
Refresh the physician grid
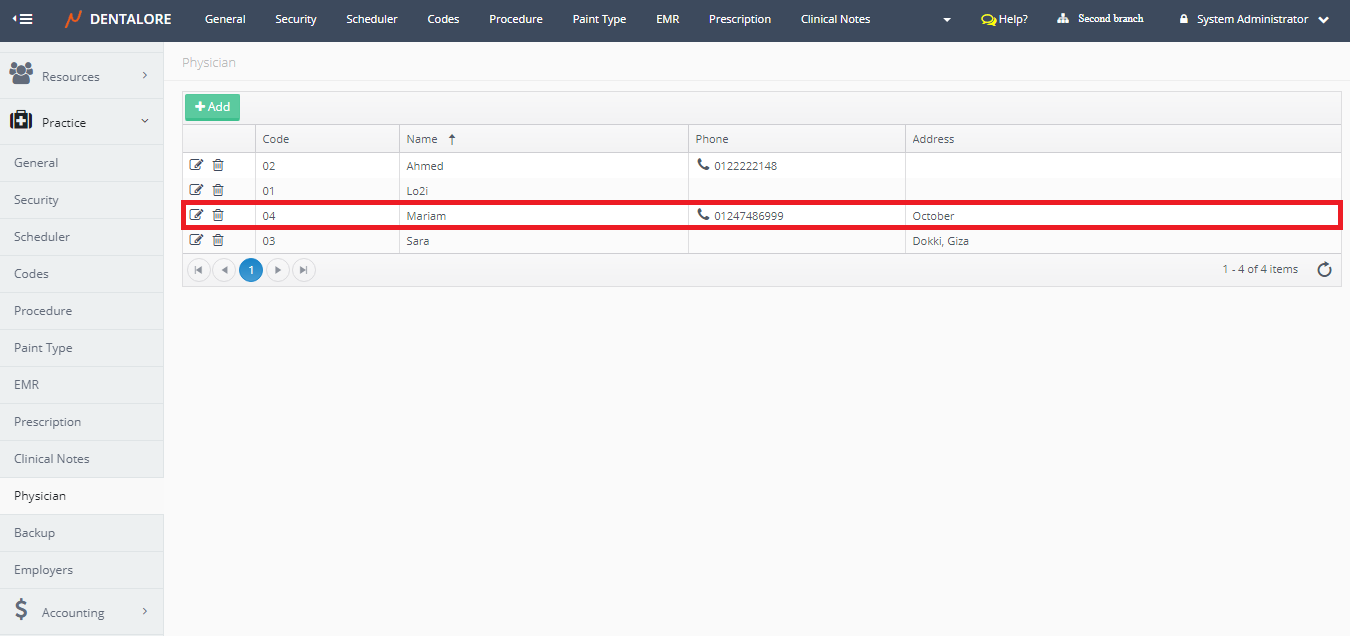[x=1324, y=269]
